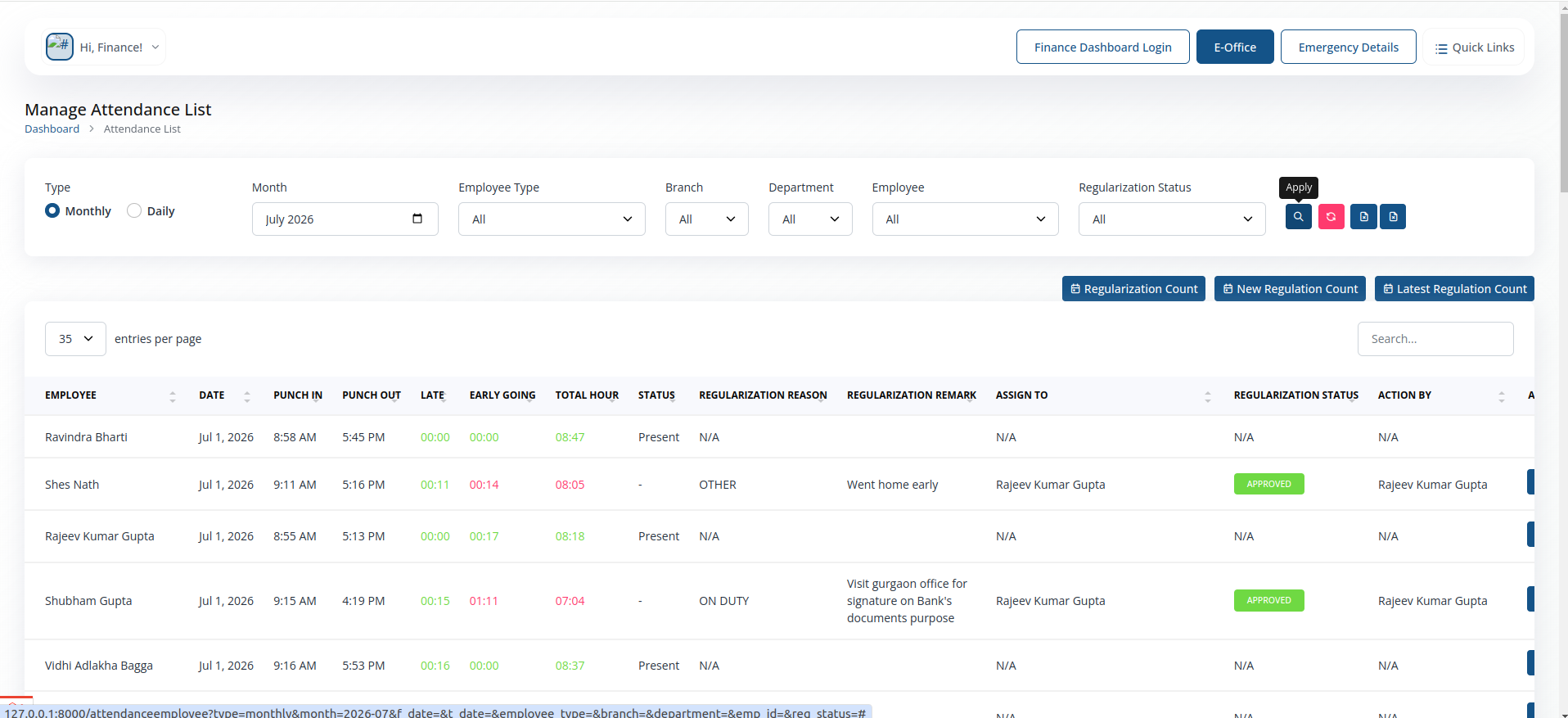Click the Approved badge in Shes Nath row

[x=1269, y=484]
